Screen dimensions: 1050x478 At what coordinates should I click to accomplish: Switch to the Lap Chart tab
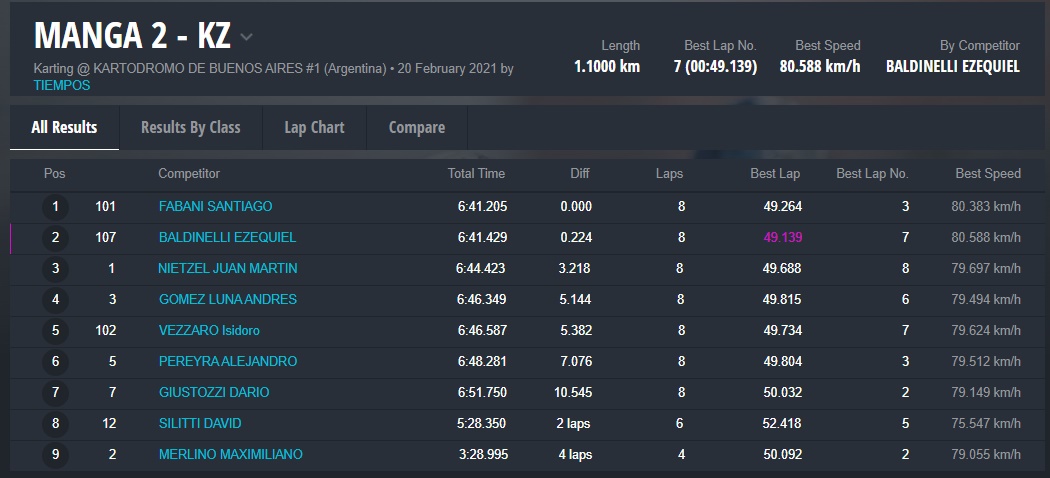coord(314,127)
